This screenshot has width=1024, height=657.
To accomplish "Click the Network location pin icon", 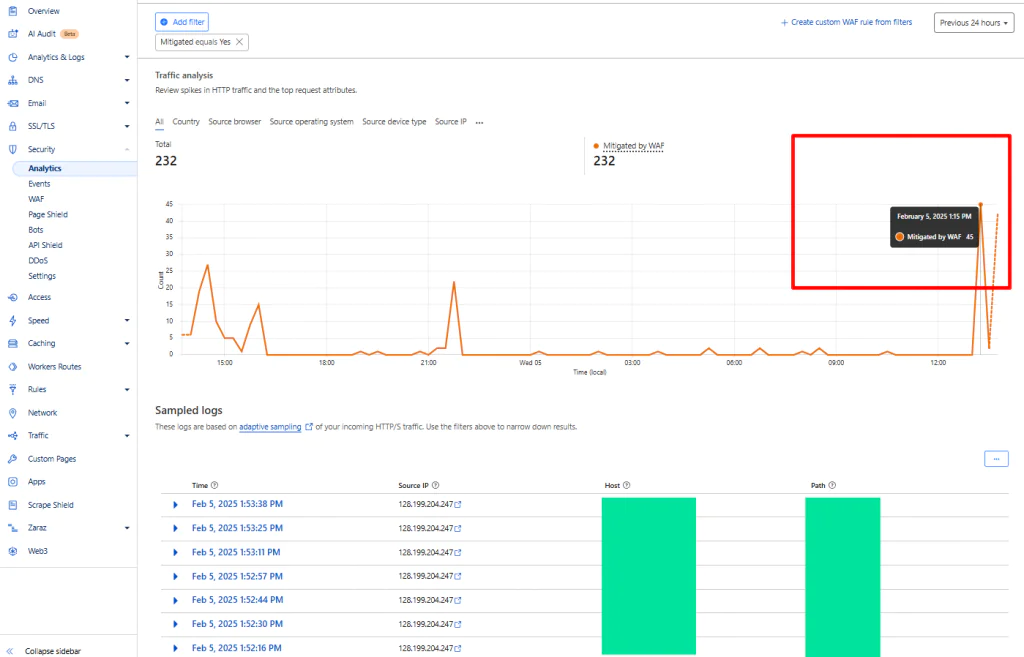I will pyautogui.click(x=12, y=413).
